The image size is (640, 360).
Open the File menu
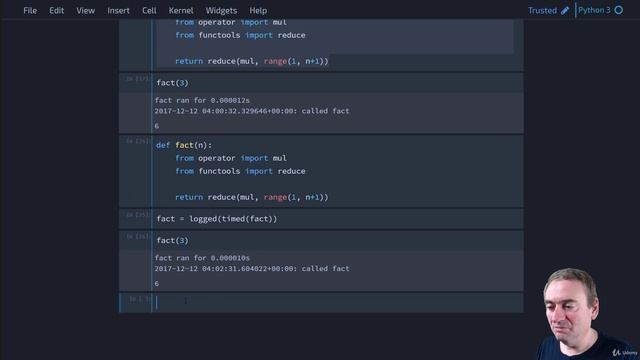(x=30, y=11)
